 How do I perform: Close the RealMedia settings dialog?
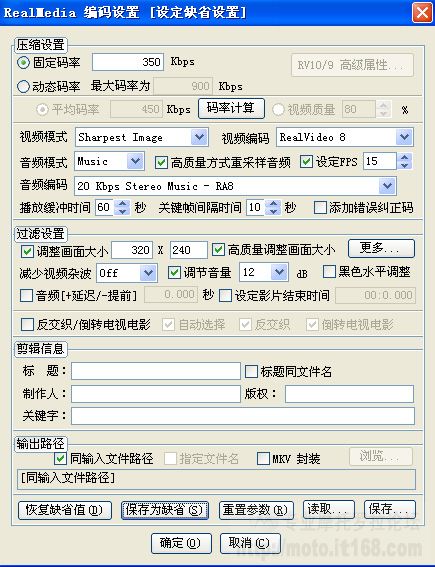(422, 12)
